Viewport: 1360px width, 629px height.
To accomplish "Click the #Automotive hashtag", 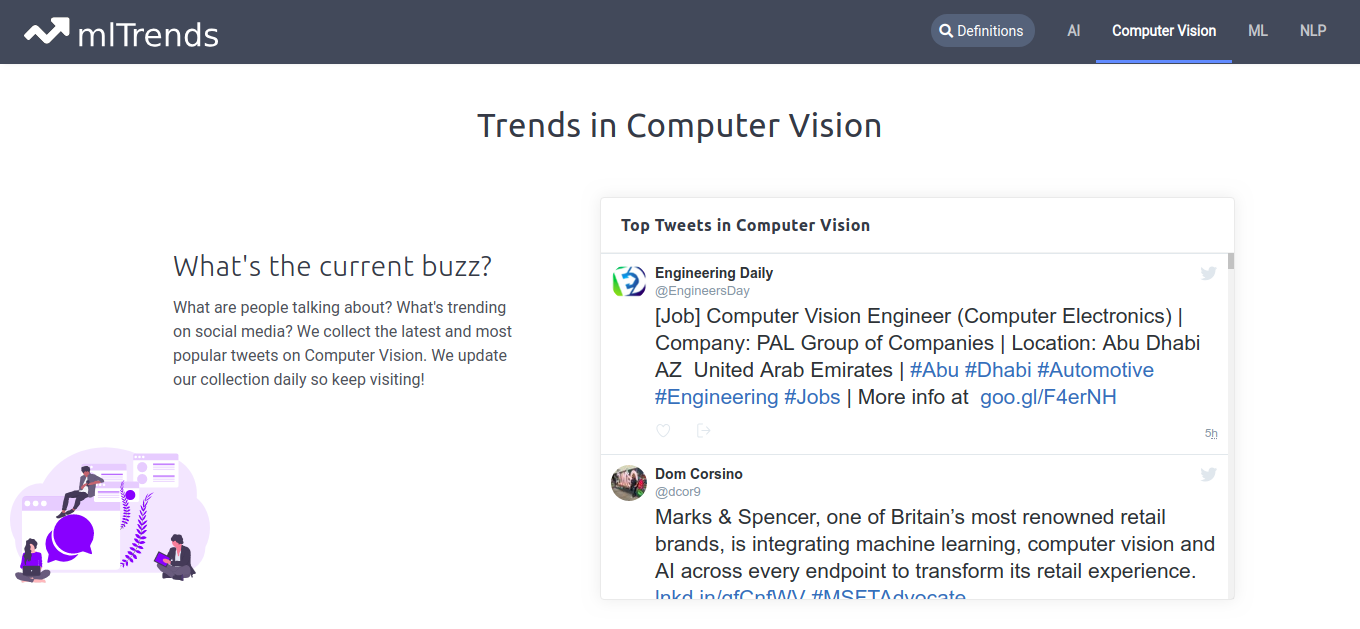I will 1095,370.
